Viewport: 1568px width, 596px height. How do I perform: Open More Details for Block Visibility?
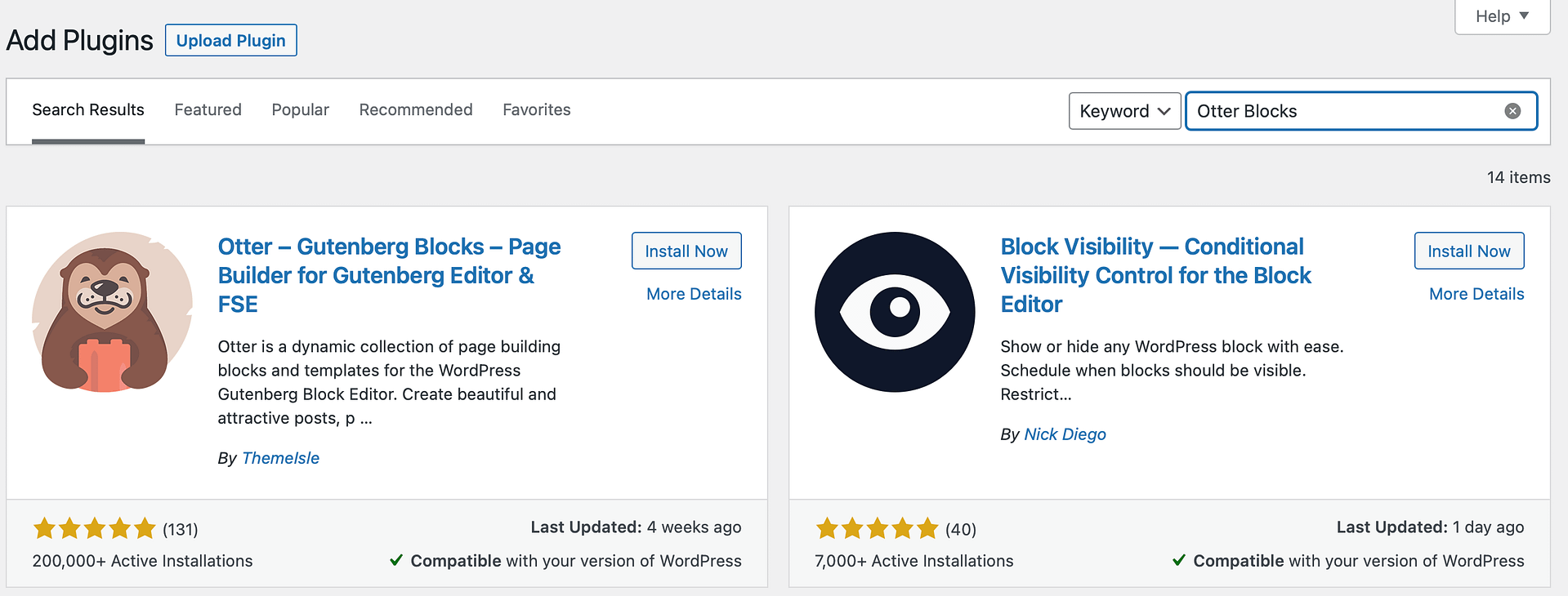pos(1476,294)
